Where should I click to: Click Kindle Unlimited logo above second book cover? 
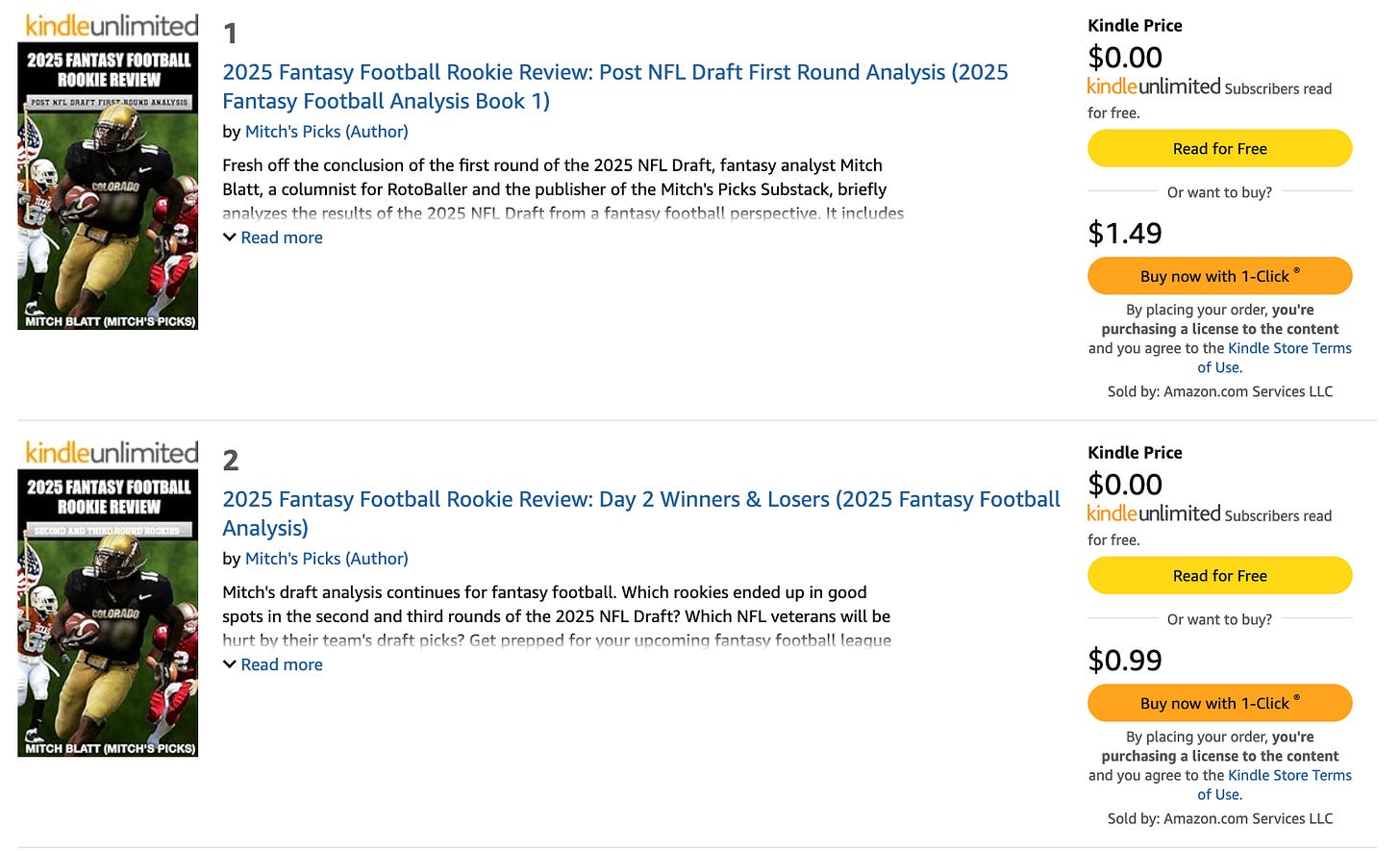(112, 452)
